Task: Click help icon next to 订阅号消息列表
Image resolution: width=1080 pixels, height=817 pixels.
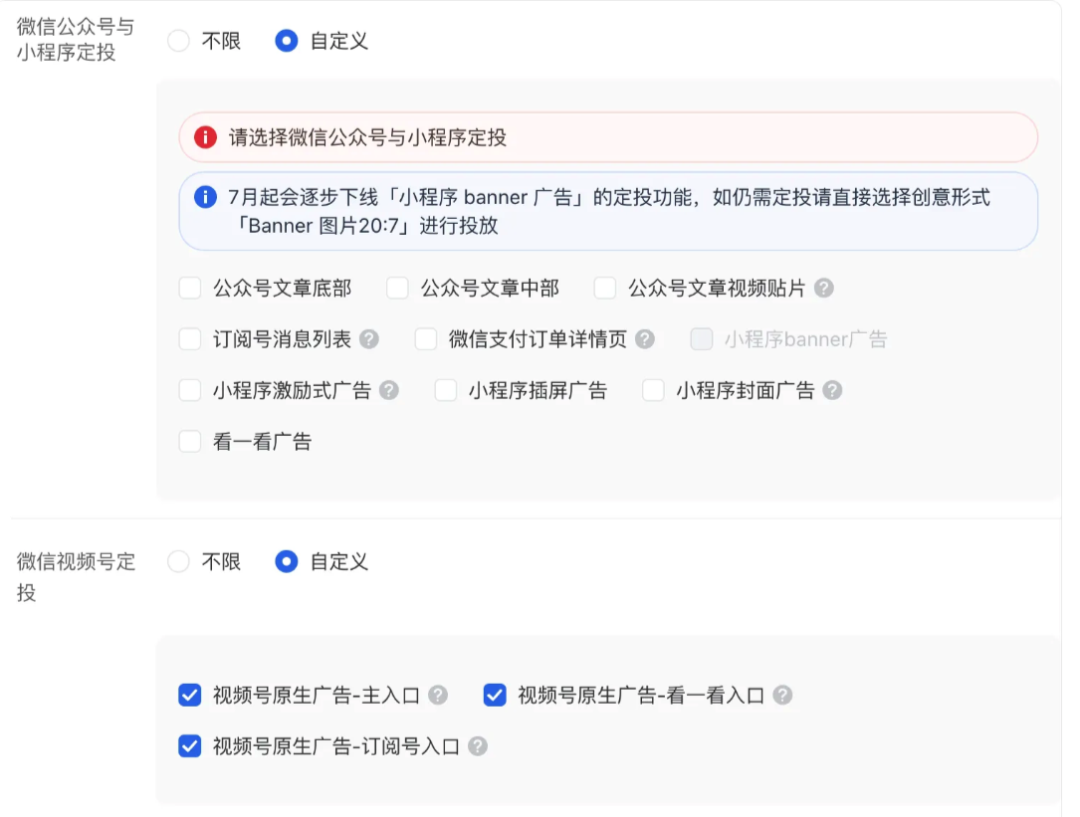Action: point(369,339)
